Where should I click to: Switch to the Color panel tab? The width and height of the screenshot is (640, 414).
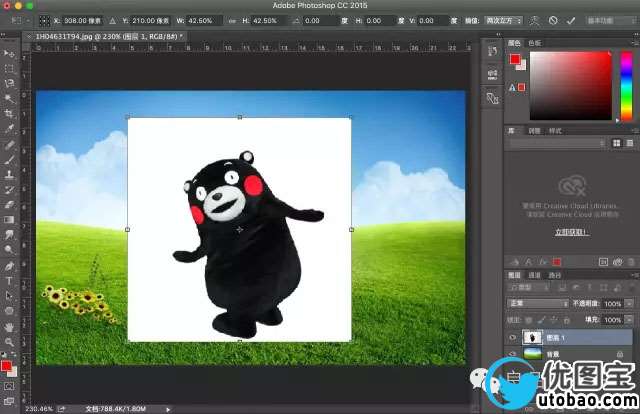click(514, 43)
